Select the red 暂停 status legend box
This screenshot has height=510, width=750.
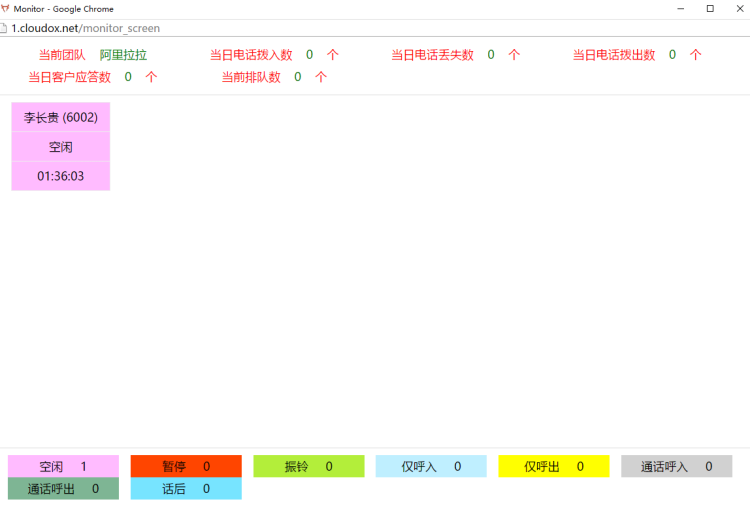click(186, 467)
